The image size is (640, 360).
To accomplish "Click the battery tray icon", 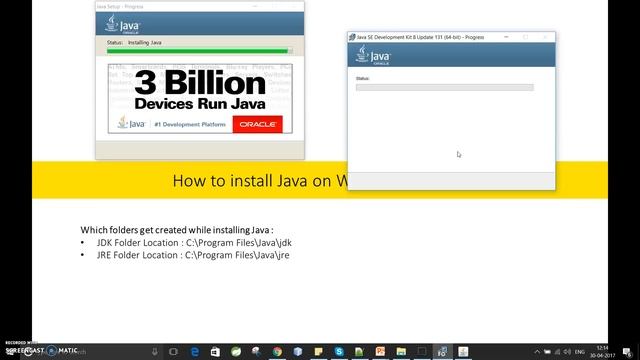I will (547, 352).
